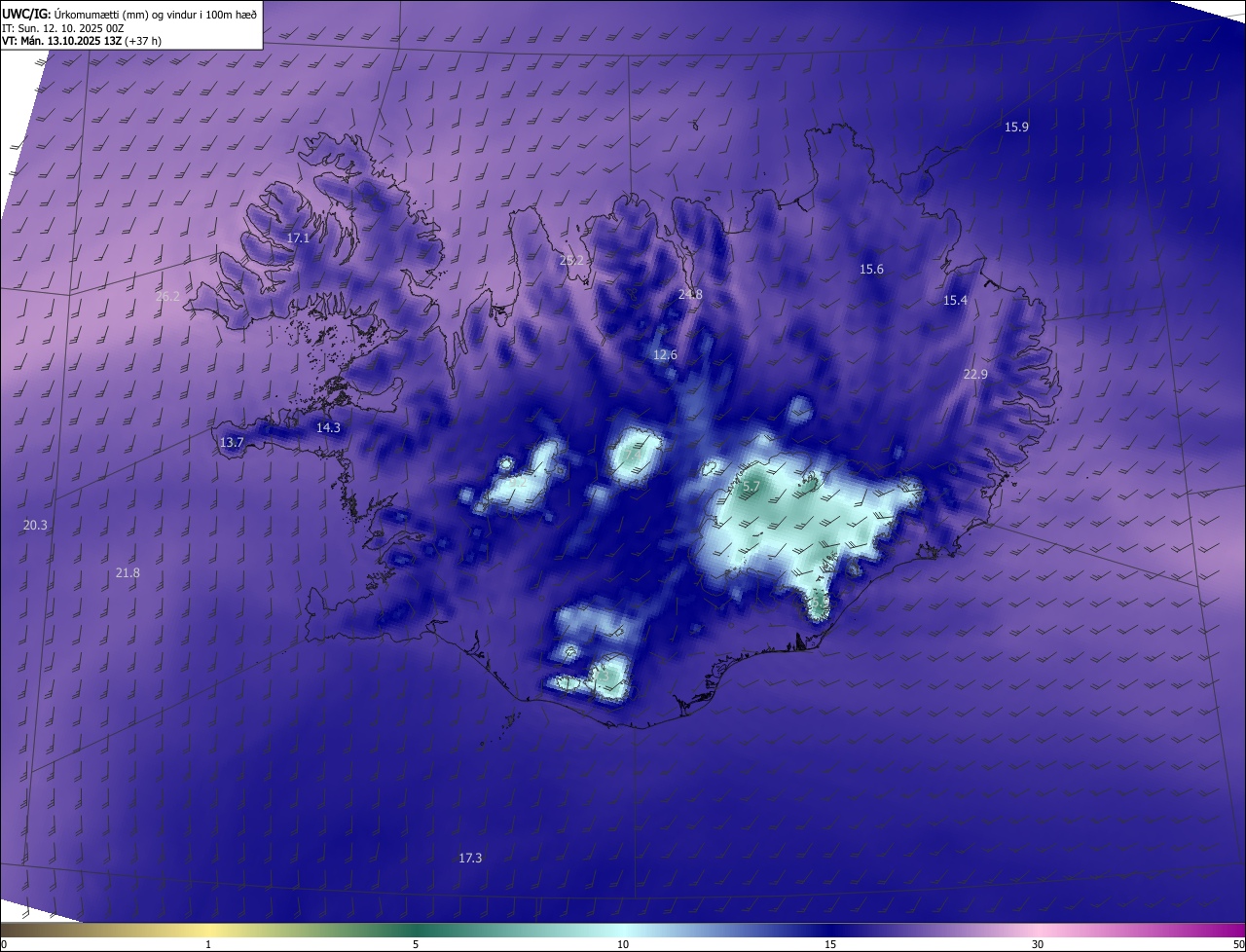Click the whole-number 15 tick on the colour scale
Image resolution: width=1246 pixels, height=952 pixels.
point(830,944)
